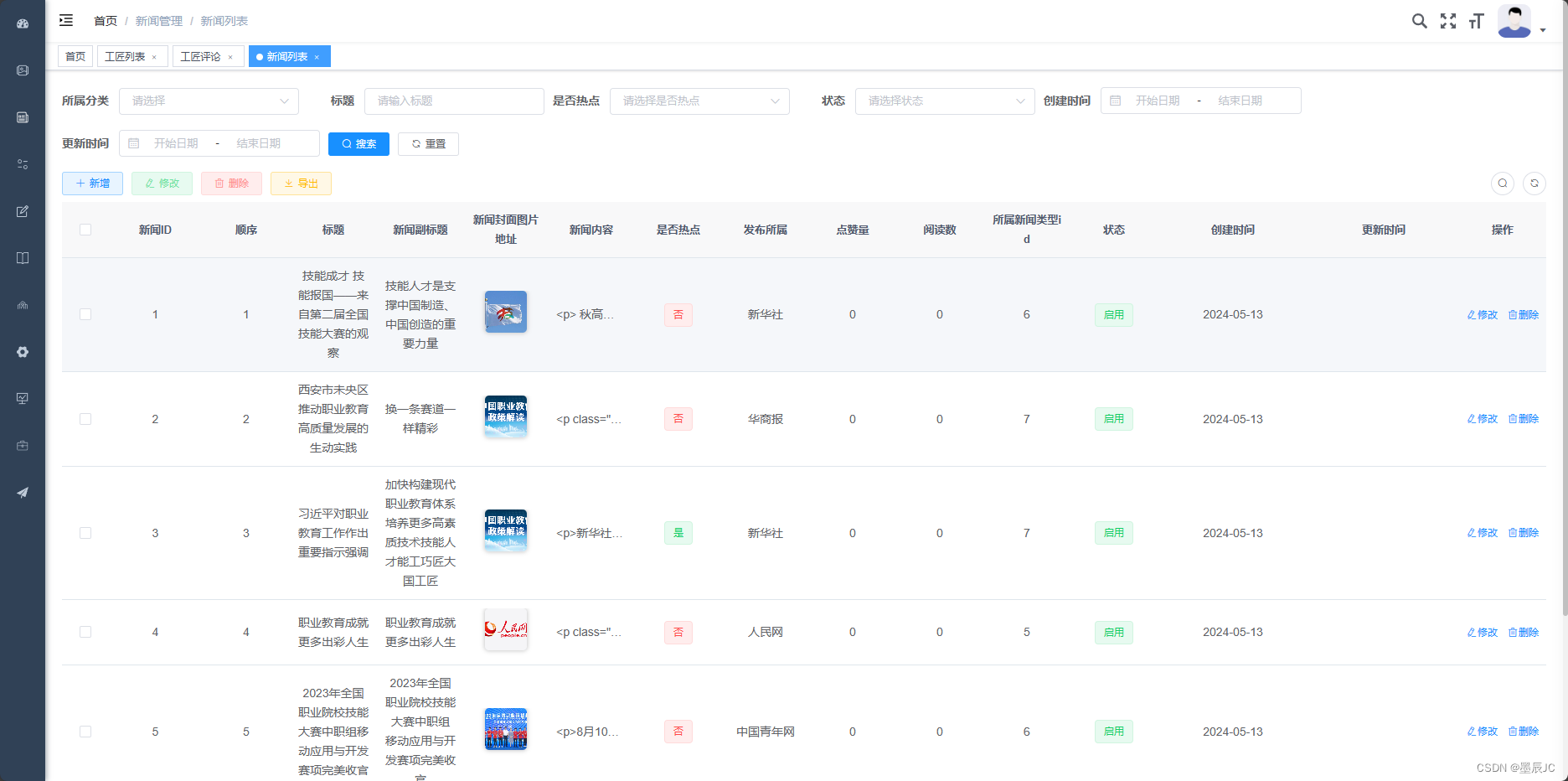Edit row 3 via 修改 link
1568x781 pixels.
click(1483, 533)
